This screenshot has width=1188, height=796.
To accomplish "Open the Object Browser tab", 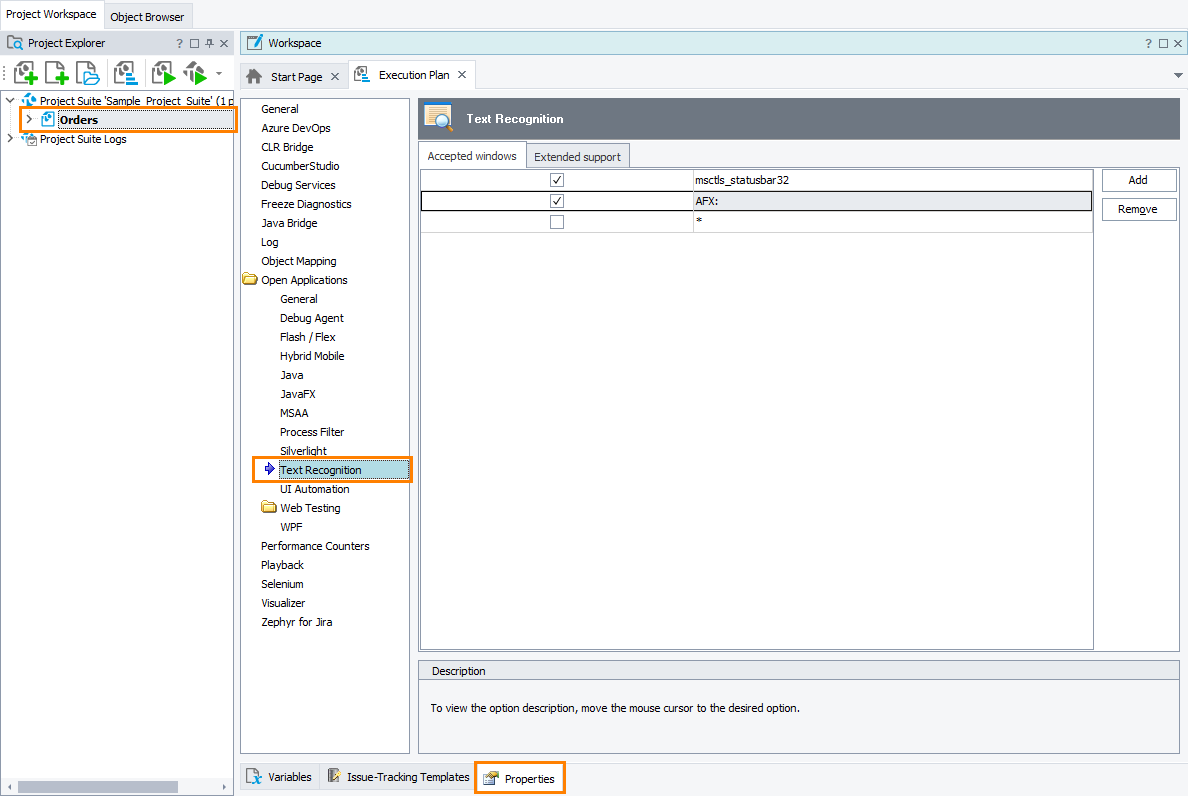I will click(x=147, y=16).
